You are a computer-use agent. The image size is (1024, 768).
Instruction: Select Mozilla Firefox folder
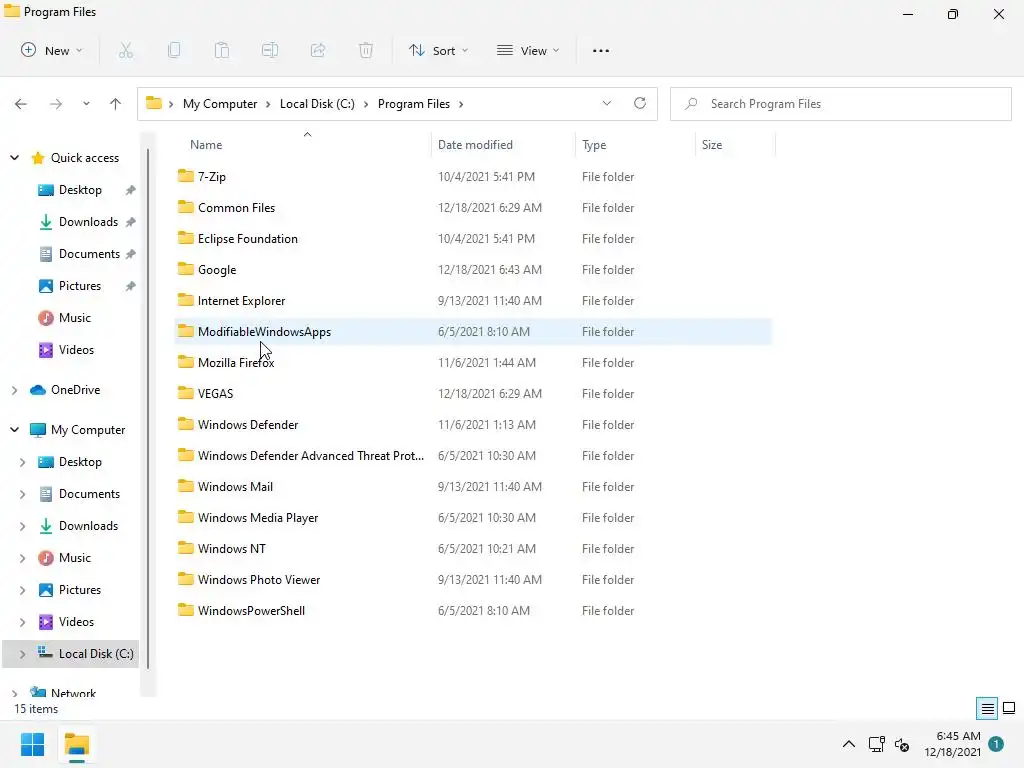coord(236,362)
